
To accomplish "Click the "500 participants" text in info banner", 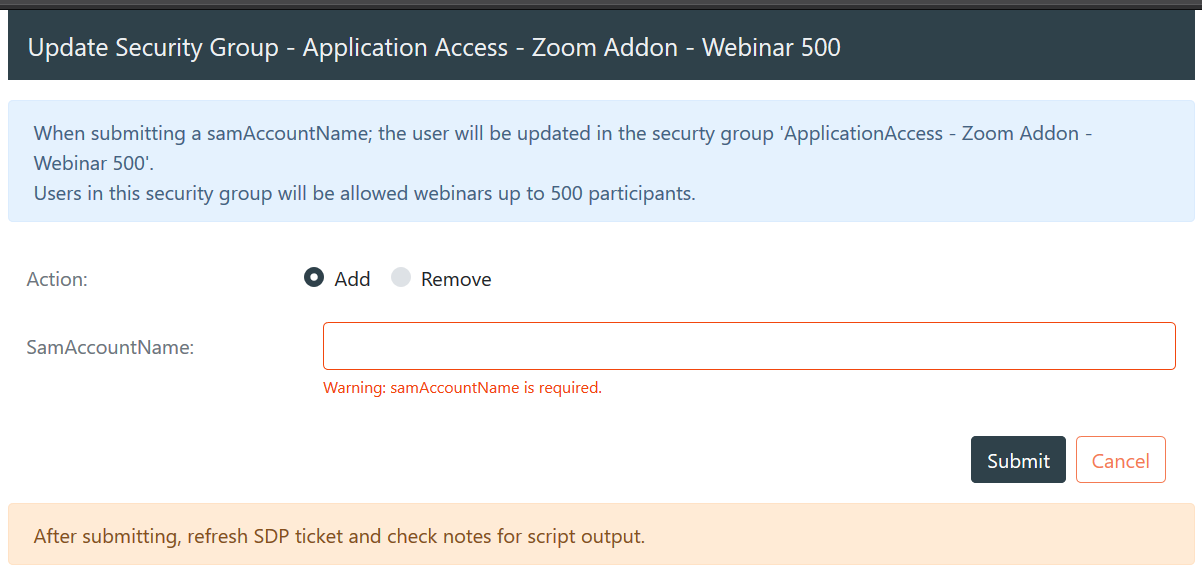I will pos(622,193).
